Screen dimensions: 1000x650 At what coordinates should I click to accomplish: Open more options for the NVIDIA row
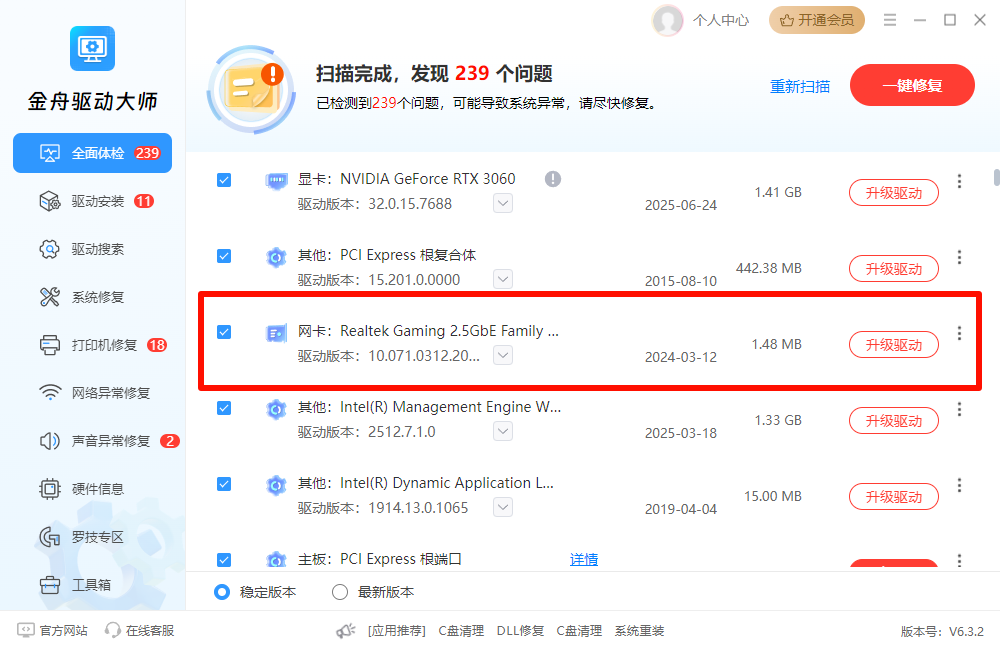coord(959,181)
